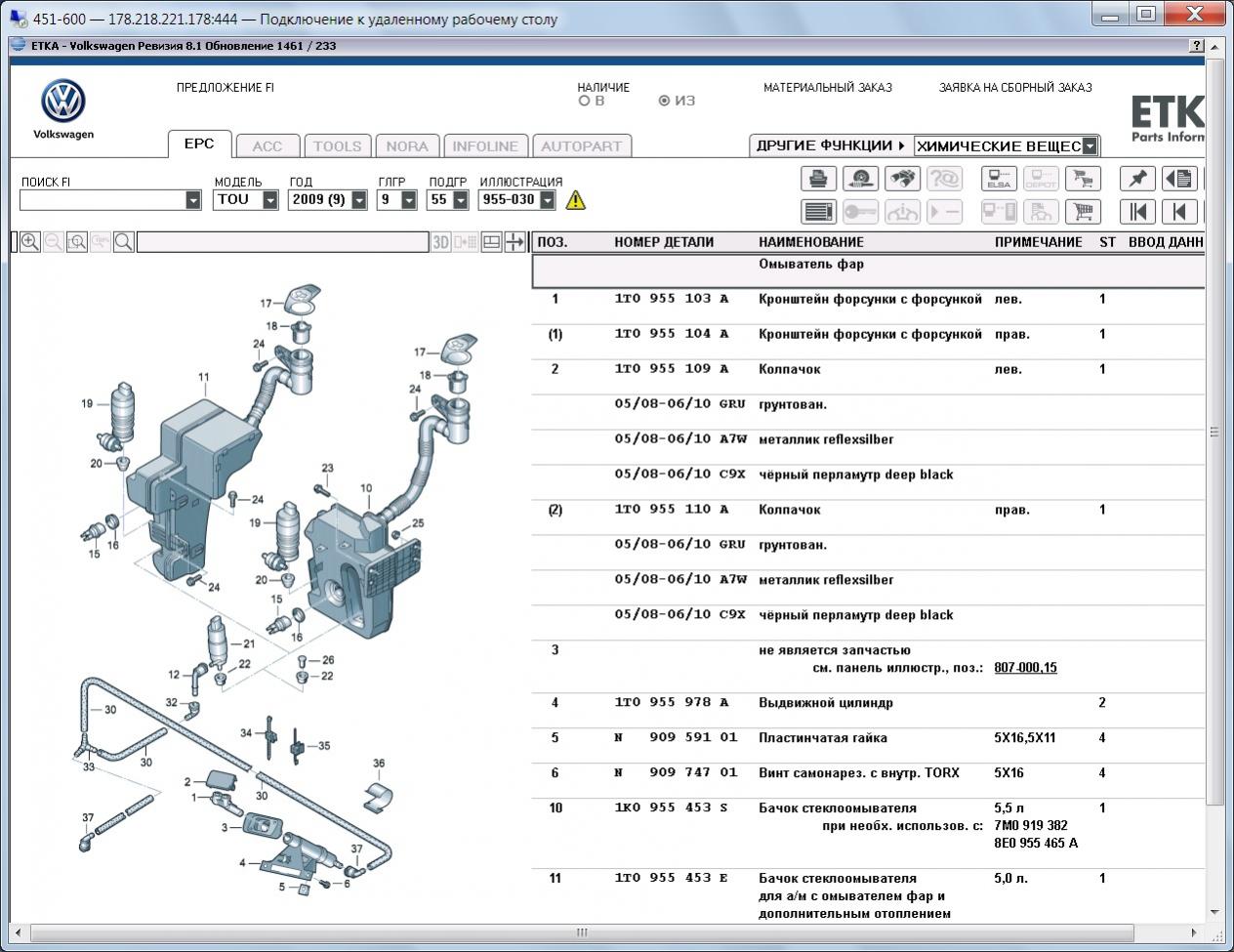This screenshot has width=1234, height=952.
Task: Zoom into a selected area of the illustration
Action: pyautogui.click(x=77, y=242)
